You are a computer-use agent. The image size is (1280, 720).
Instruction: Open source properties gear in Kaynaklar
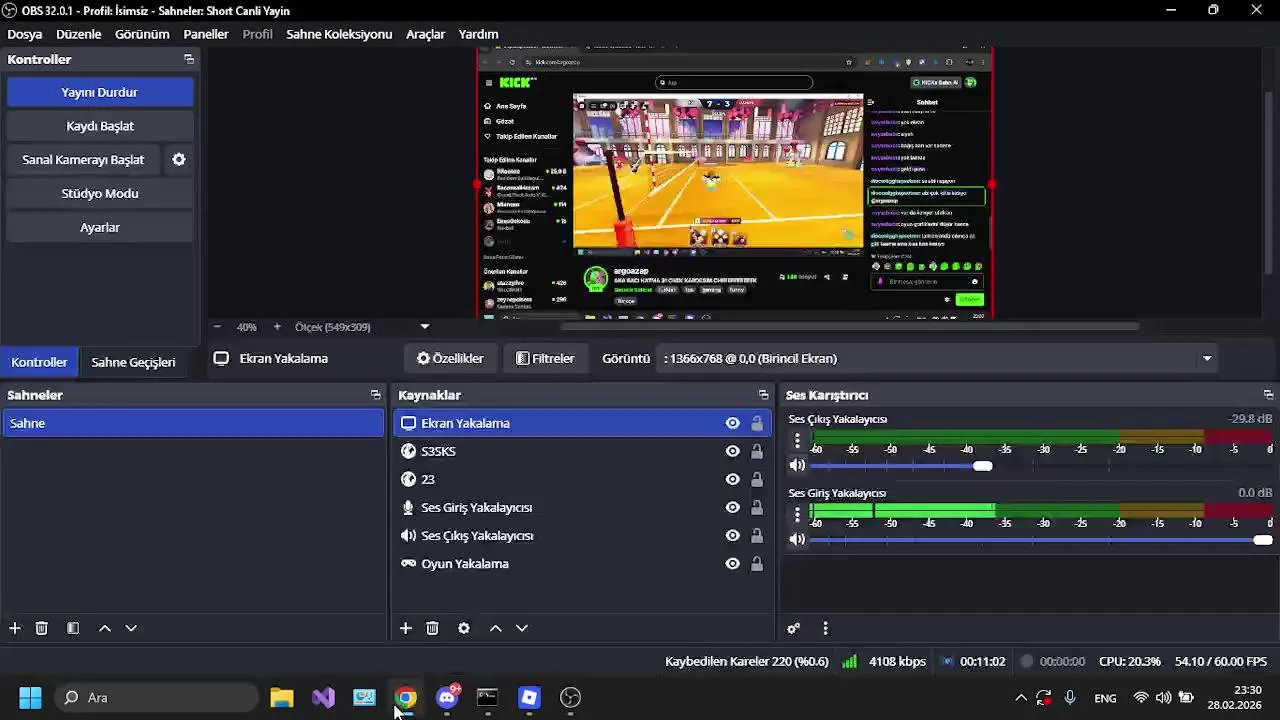pyautogui.click(x=464, y=628)
